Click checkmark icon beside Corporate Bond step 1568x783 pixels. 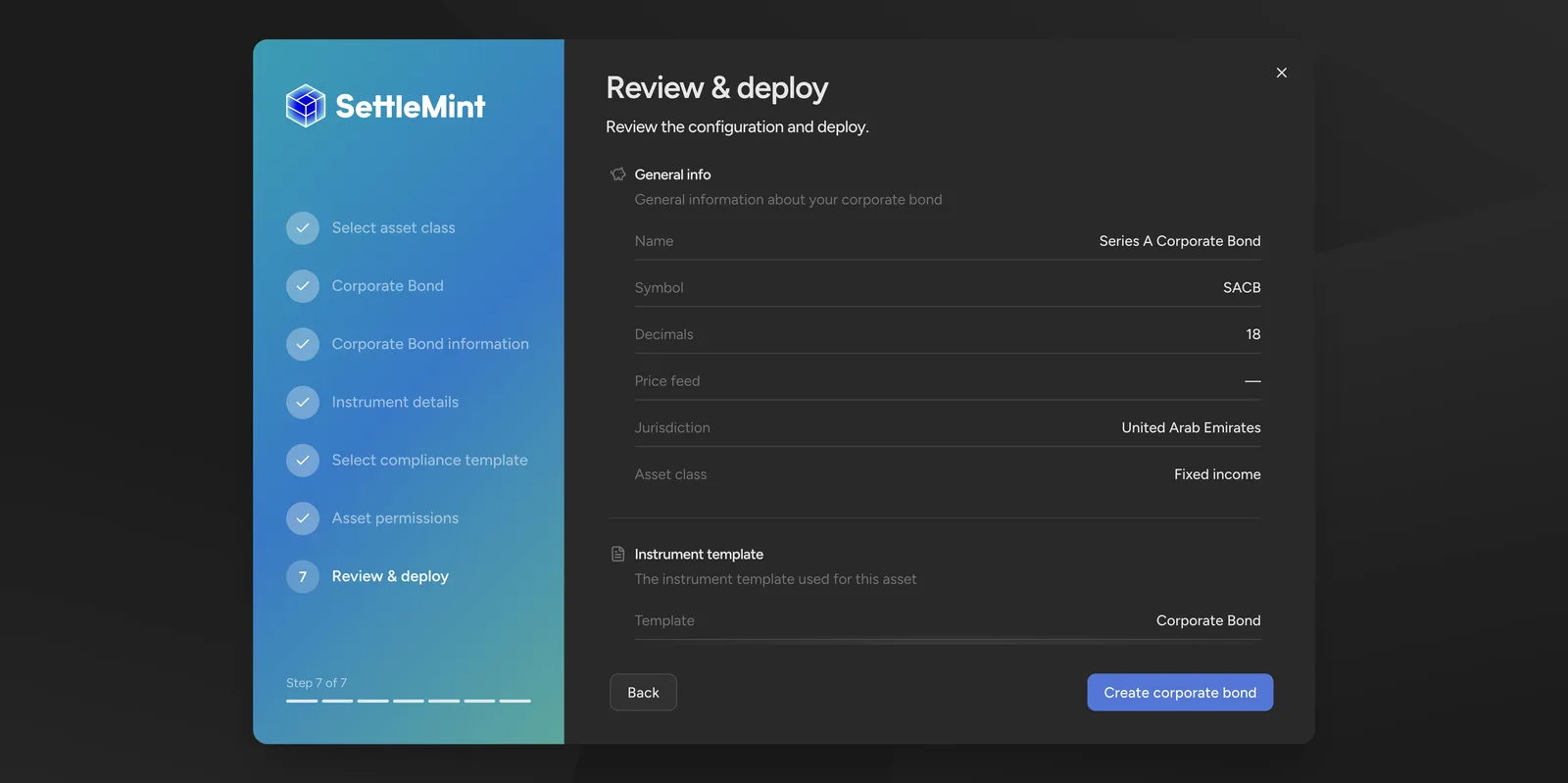(303, 286)
